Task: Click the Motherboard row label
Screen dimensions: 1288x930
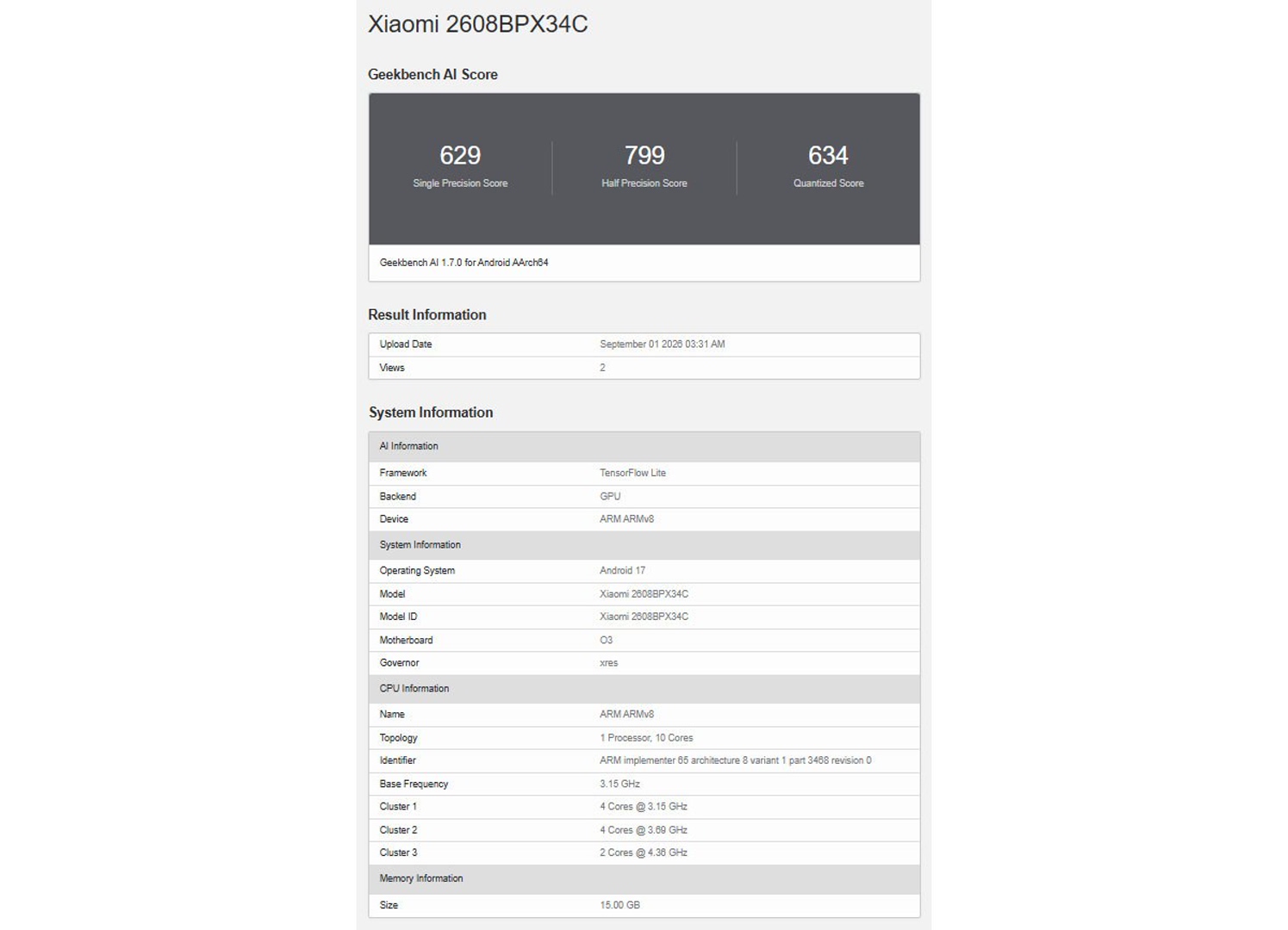Action: pos(406,641)
